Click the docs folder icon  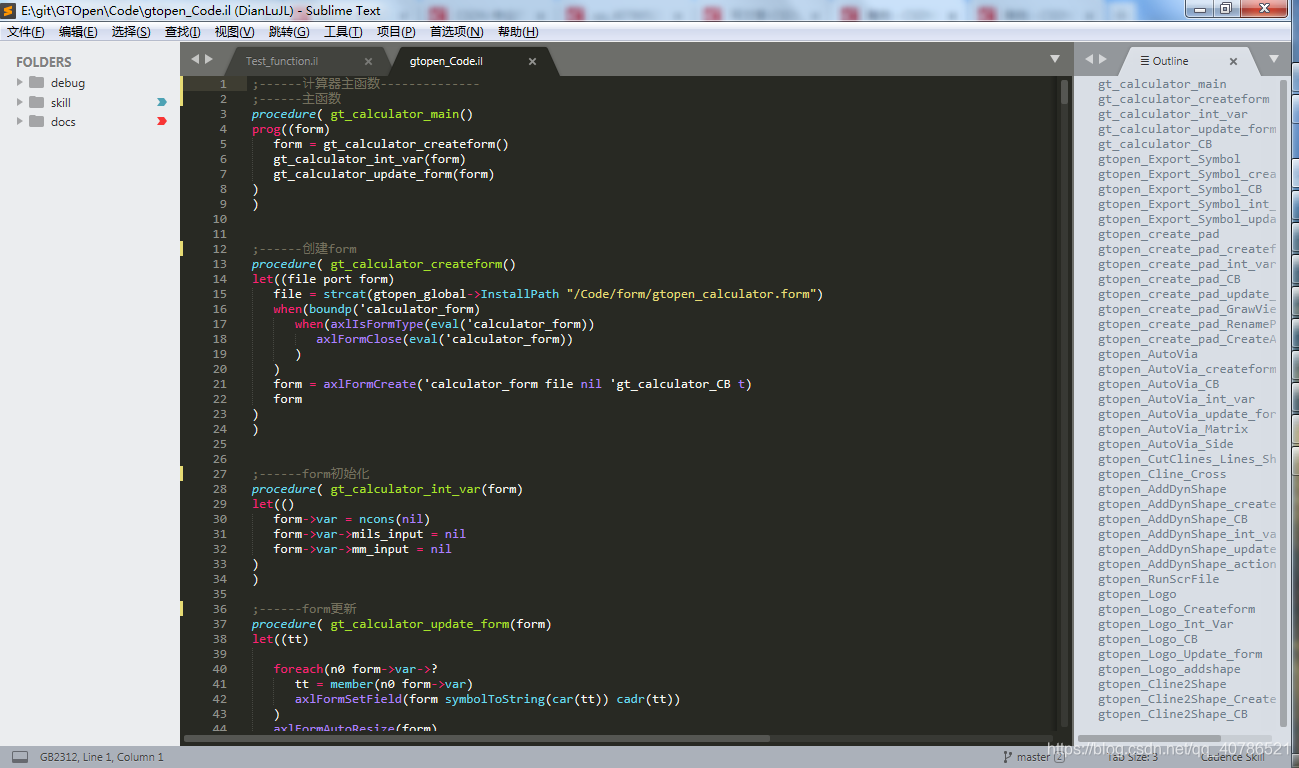coord(37,121)
